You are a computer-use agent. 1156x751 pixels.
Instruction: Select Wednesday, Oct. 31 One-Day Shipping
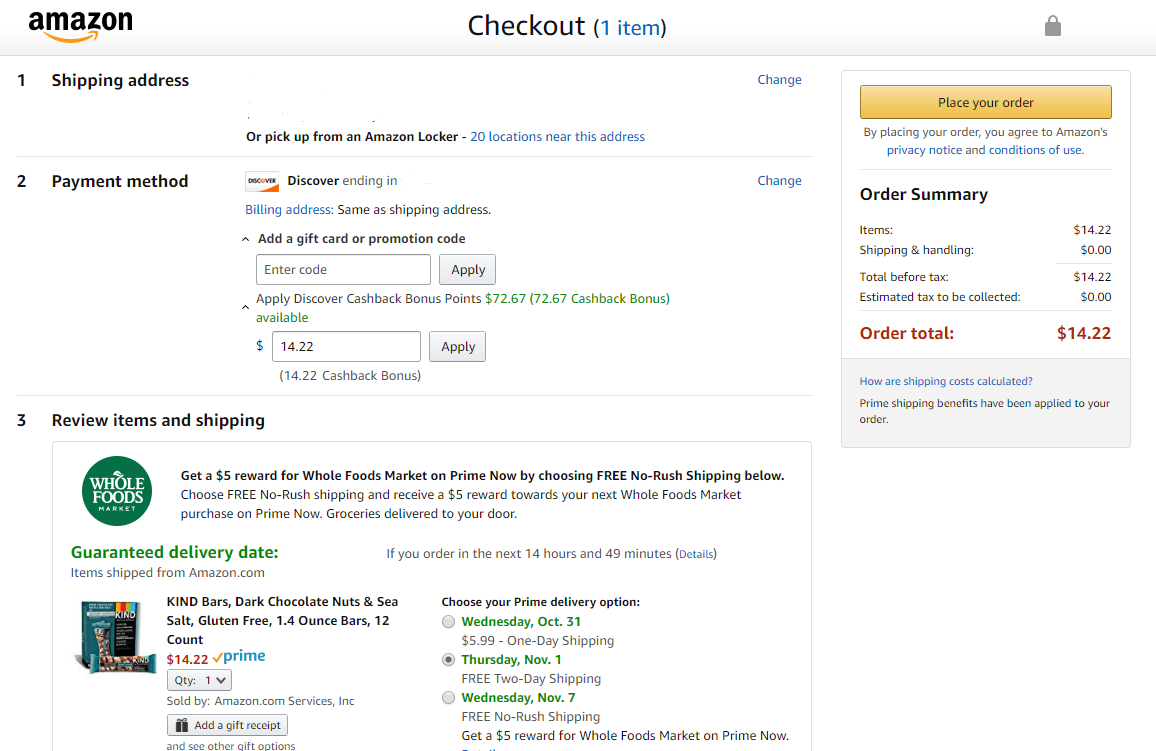pos(448,622)
